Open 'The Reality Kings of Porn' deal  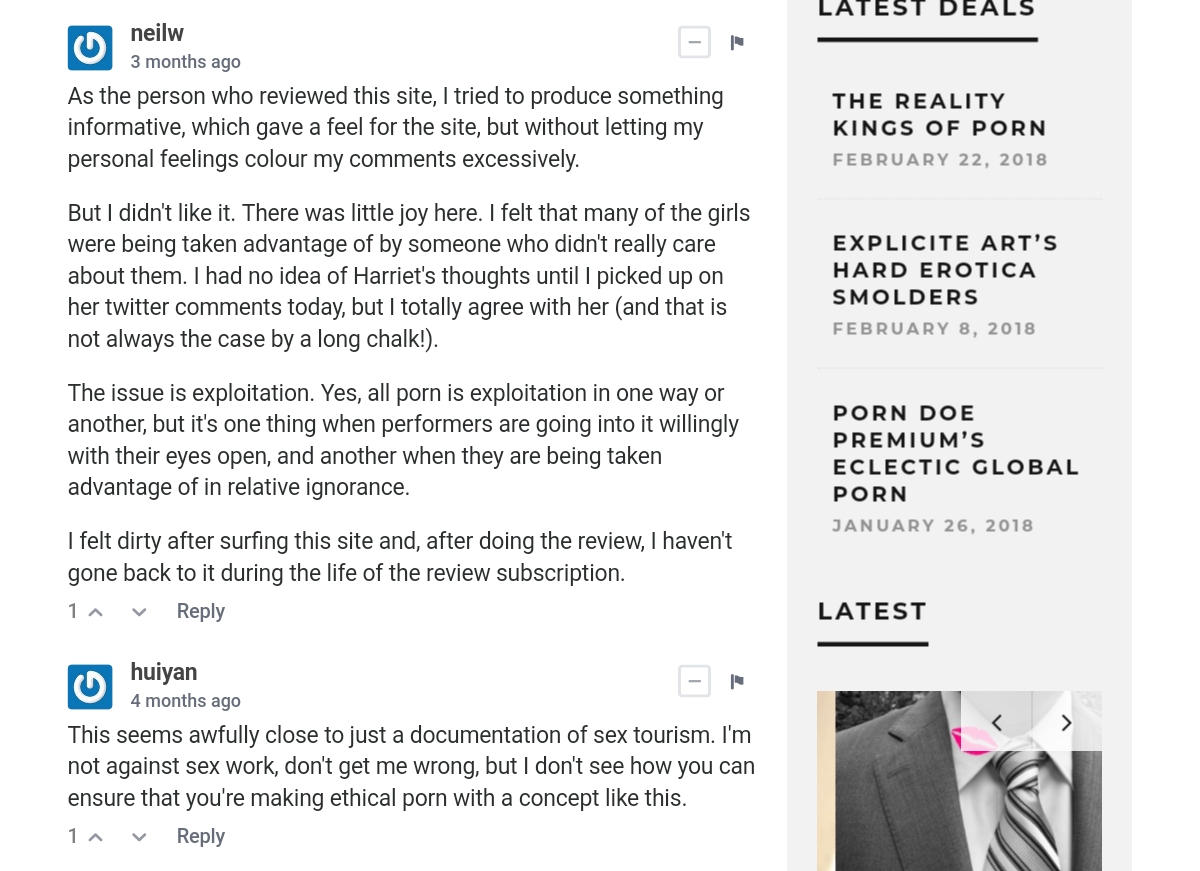click(x=939, y=115)
